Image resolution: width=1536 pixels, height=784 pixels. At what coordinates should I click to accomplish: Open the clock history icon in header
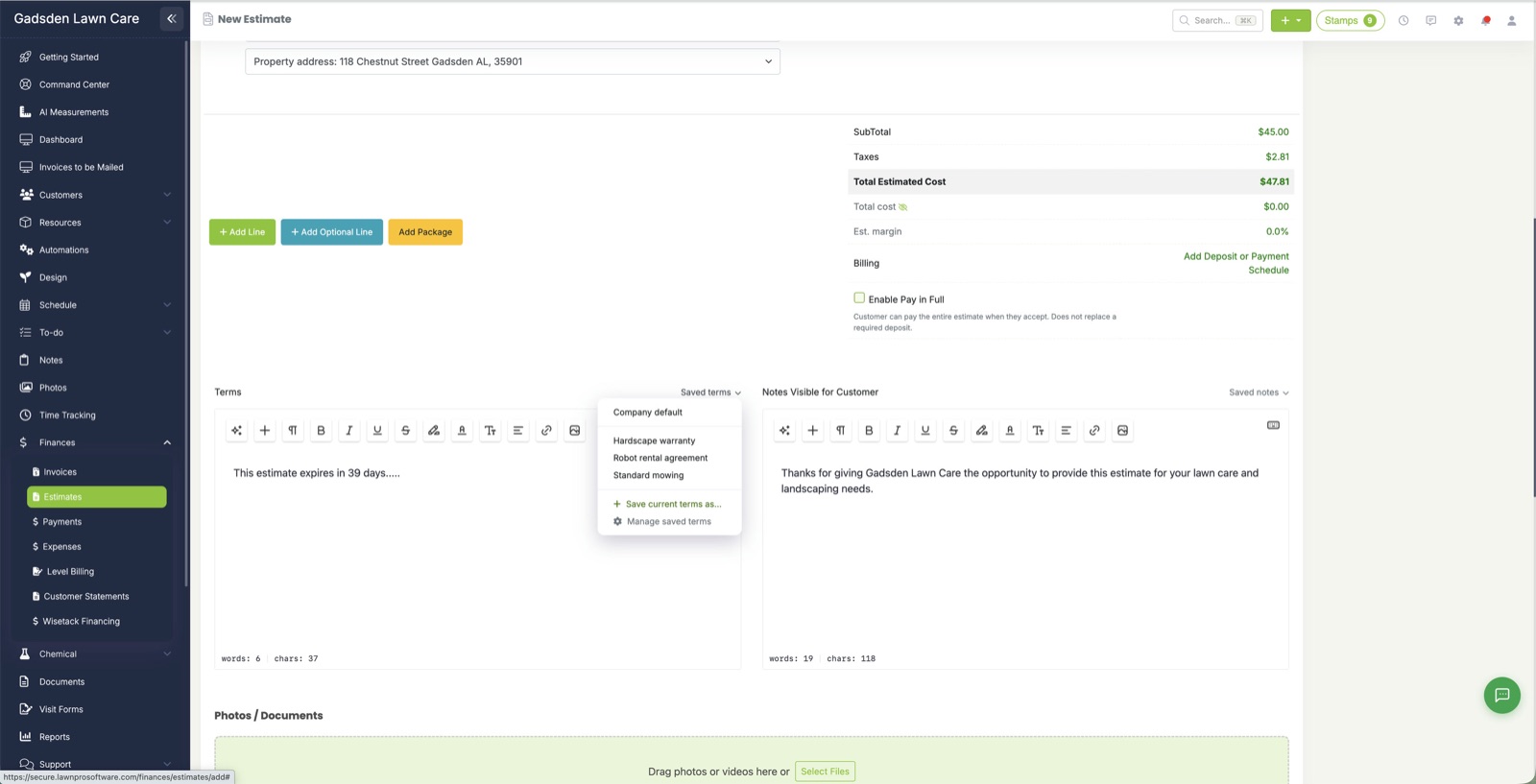click(x=1404, y=20)
